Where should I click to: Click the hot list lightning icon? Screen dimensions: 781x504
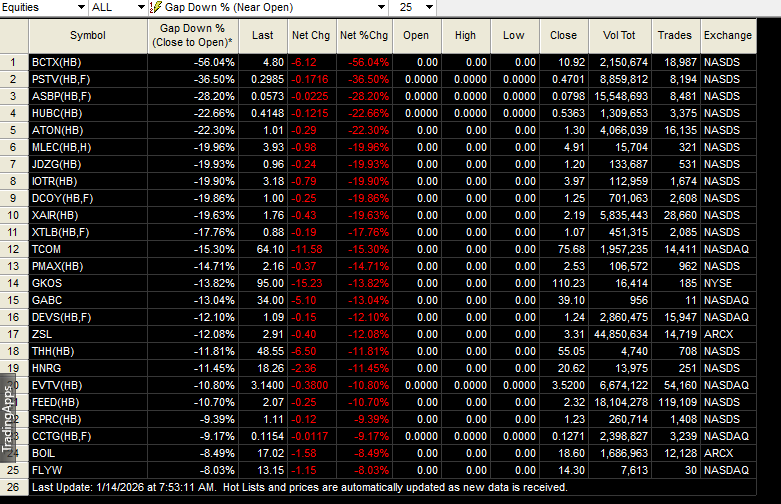155,7
